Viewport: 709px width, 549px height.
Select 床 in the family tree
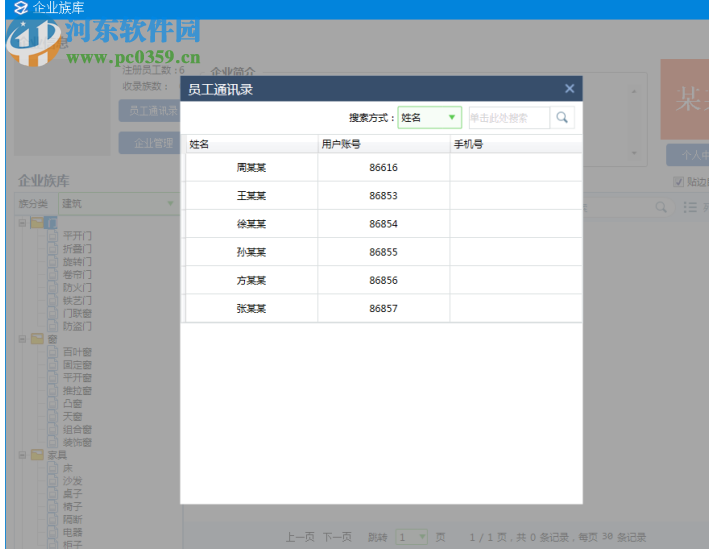click(x=68, y=468)
